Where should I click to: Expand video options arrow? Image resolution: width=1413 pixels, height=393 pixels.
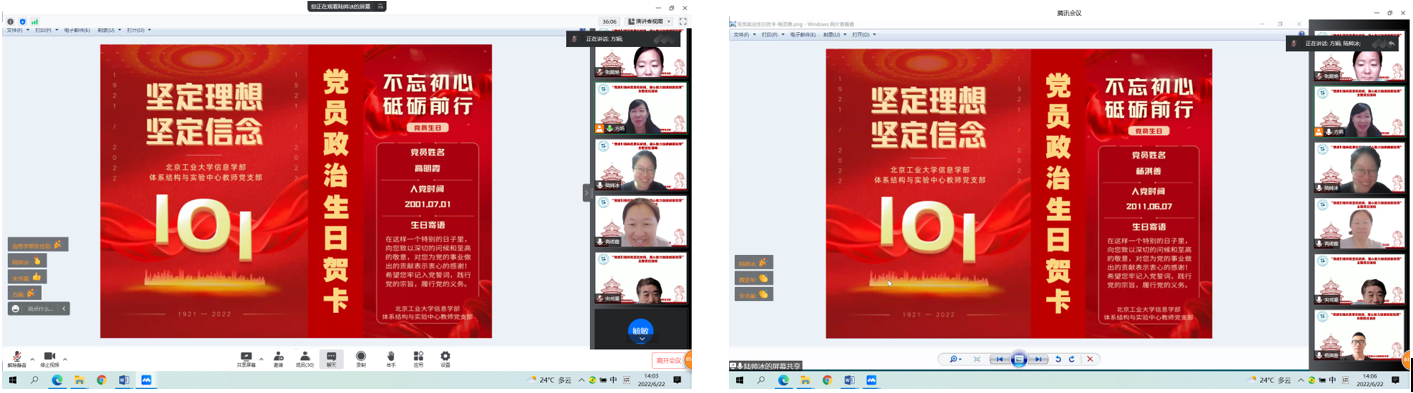click(x=65, y=359)
